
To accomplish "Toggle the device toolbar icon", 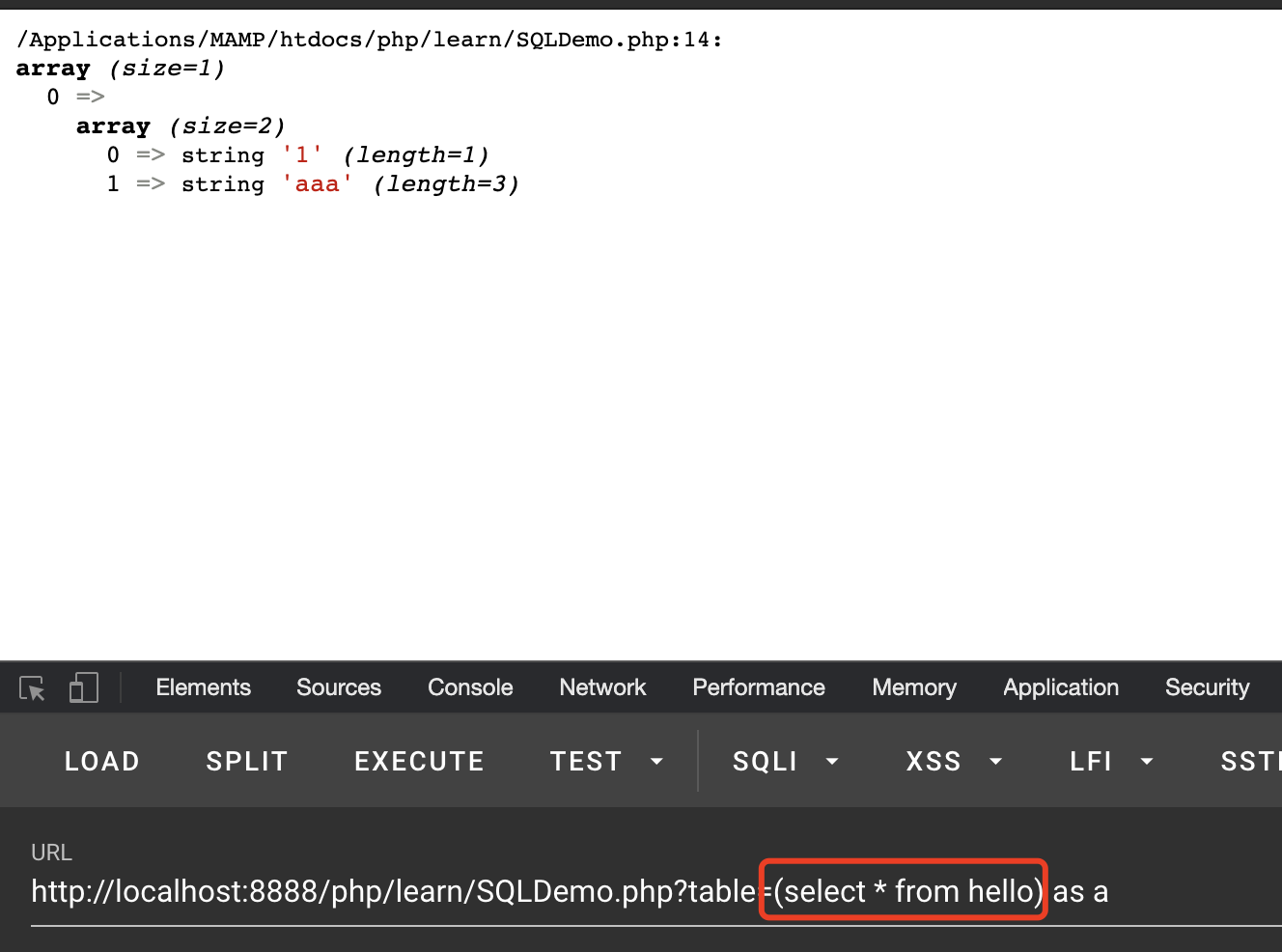I will (x=84, y=688).
